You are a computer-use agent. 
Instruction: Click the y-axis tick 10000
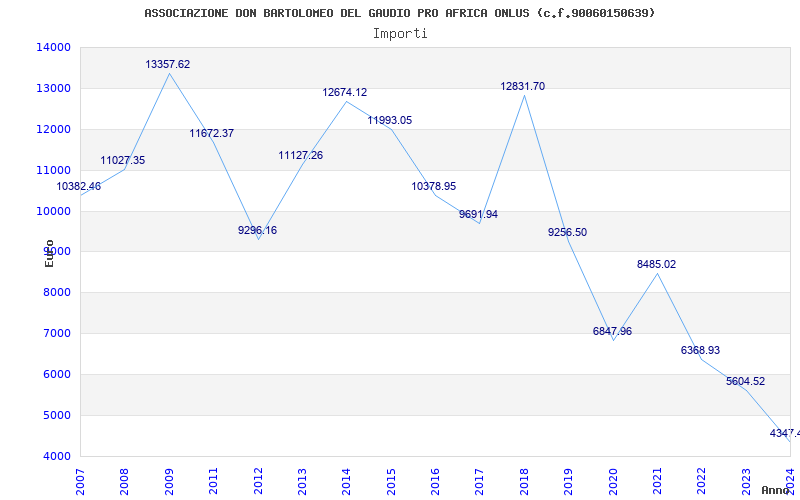[x=53, y=211]
